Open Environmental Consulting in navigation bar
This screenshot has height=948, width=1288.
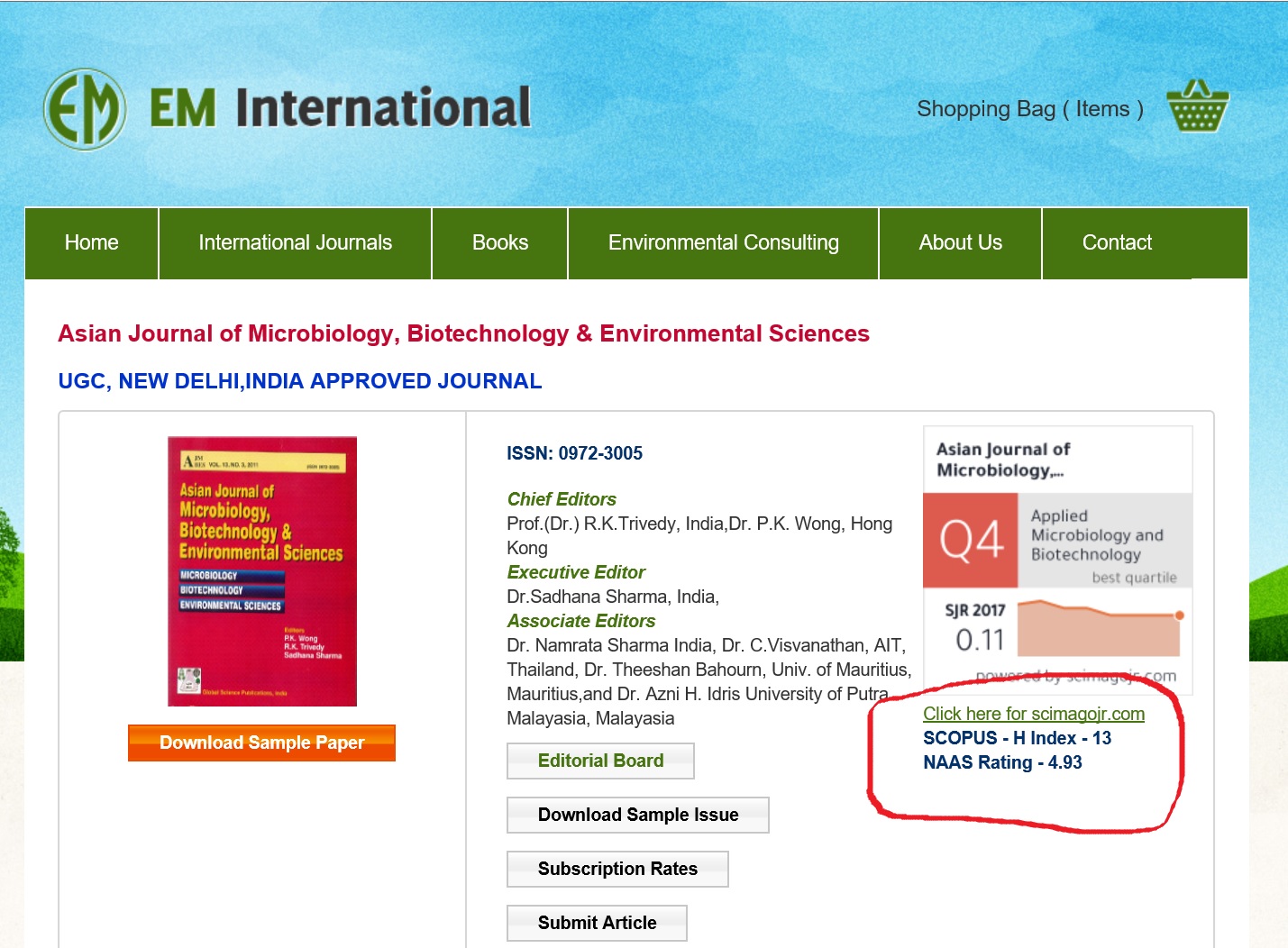(723, 243)
